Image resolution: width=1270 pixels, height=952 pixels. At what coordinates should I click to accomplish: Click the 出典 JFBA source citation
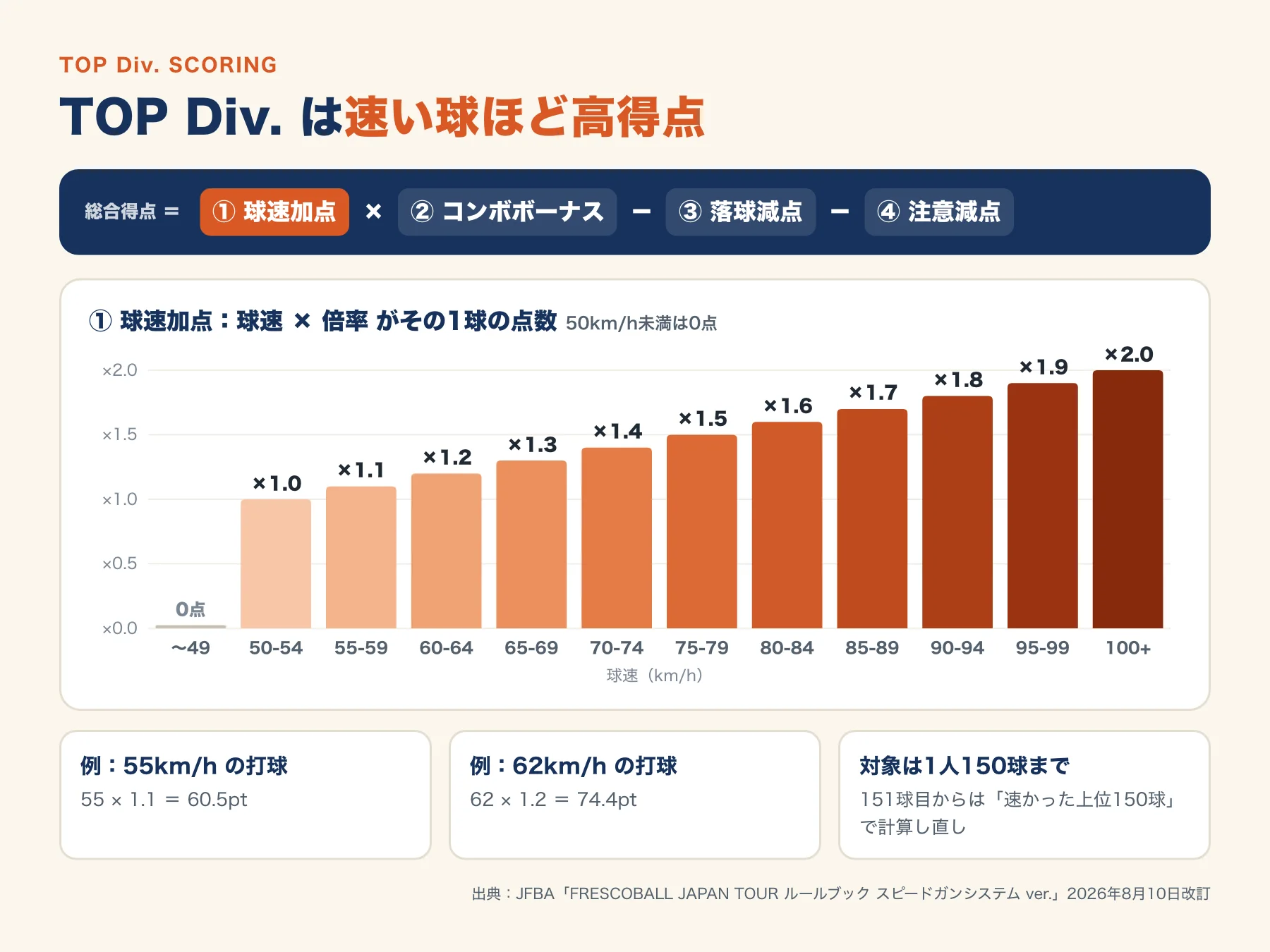(841, 893)
